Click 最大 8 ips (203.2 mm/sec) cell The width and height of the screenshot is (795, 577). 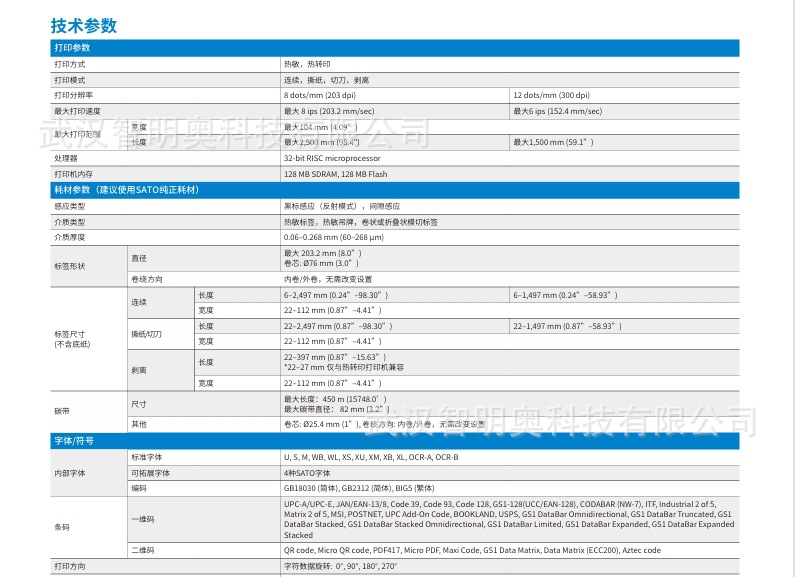329,111
